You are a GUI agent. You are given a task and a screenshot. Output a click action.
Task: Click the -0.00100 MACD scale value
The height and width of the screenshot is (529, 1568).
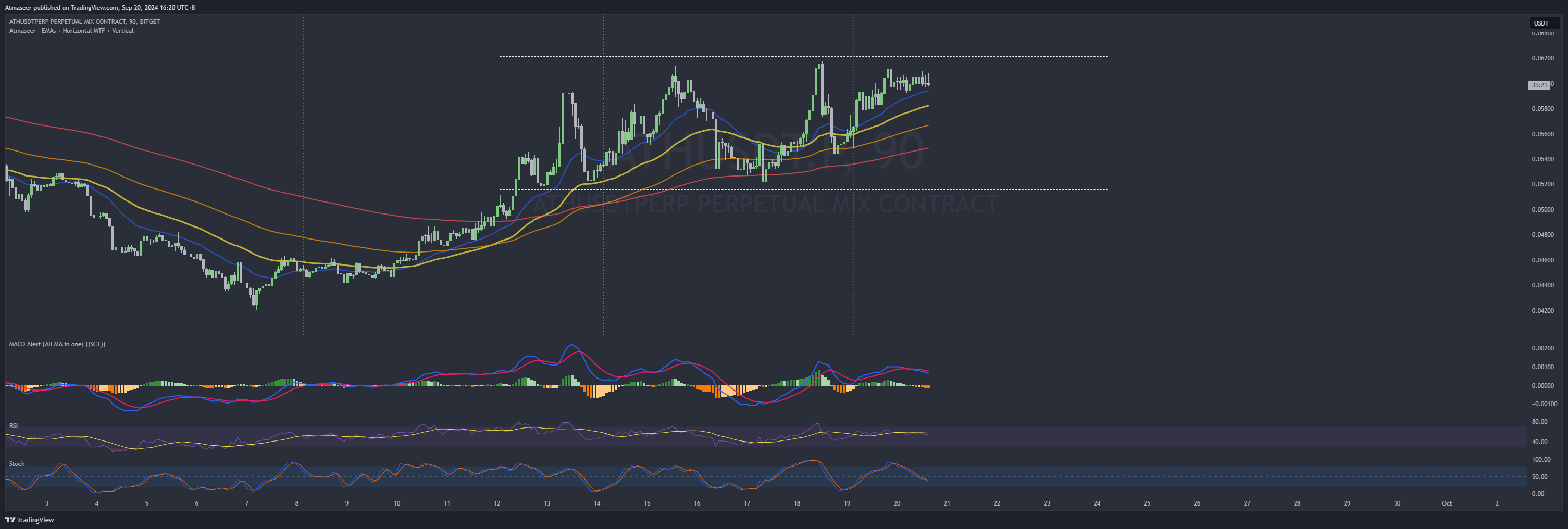coord(1544,404)
